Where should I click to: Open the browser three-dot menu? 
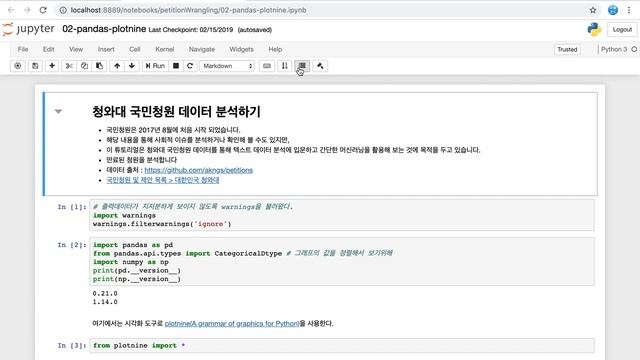point(629,10)
